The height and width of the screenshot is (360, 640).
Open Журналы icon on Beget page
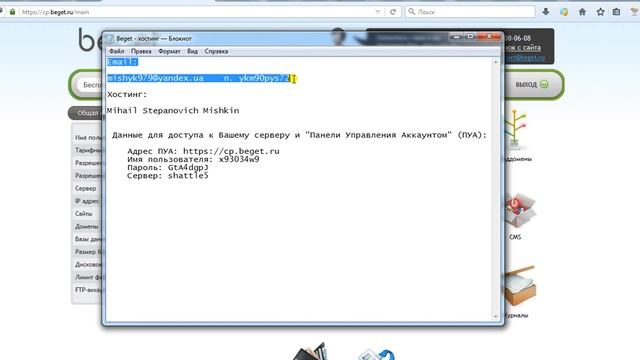(x=519, y=287)
